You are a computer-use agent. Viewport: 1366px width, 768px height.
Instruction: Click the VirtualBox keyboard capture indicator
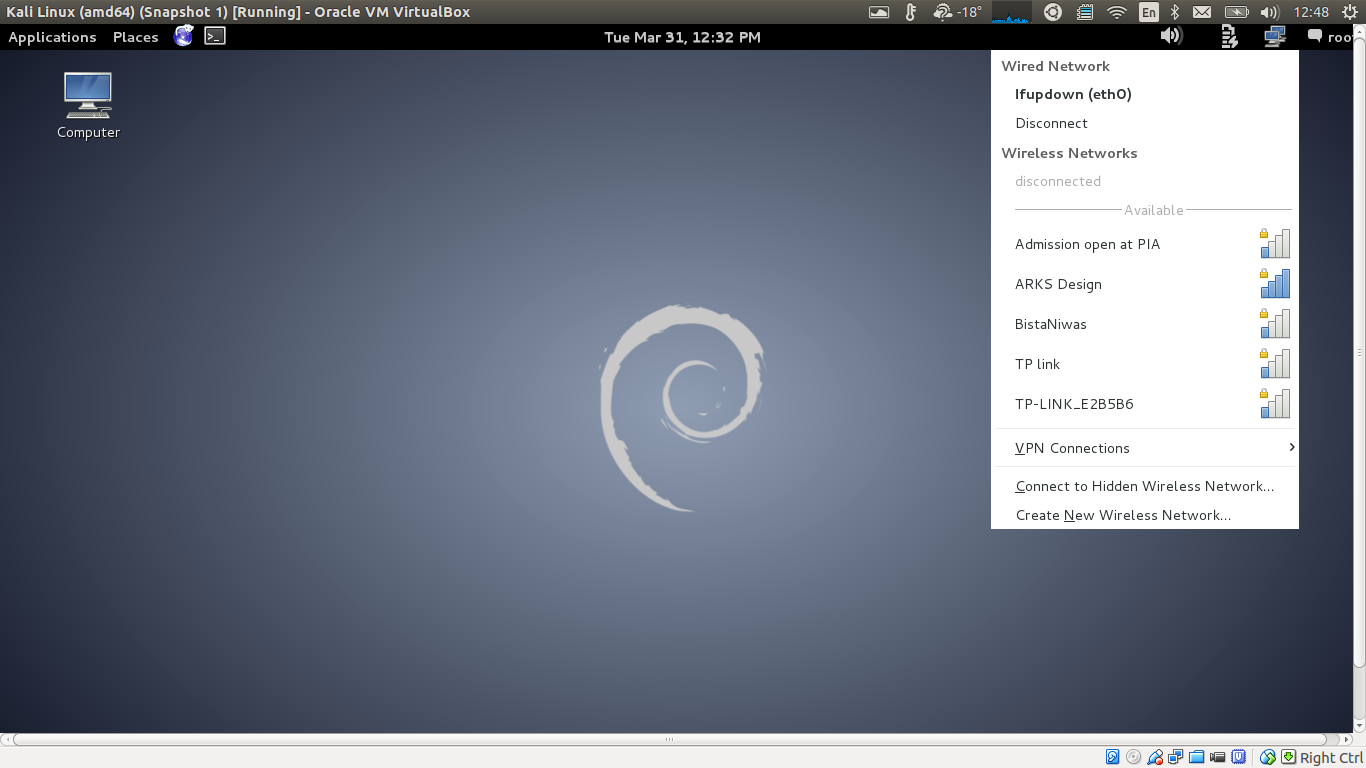(x=1289, y=757)
